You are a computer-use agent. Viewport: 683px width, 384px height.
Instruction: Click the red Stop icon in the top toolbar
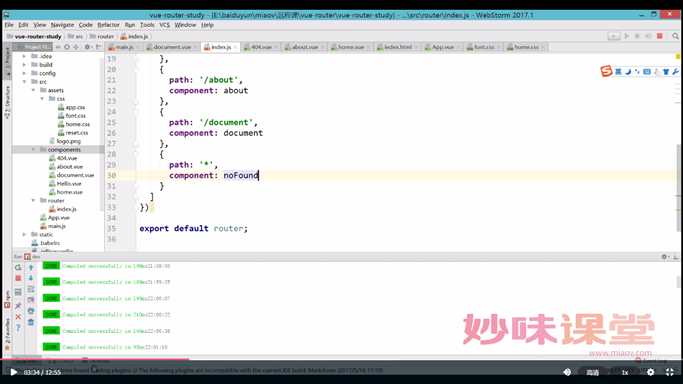pos(660,36)
